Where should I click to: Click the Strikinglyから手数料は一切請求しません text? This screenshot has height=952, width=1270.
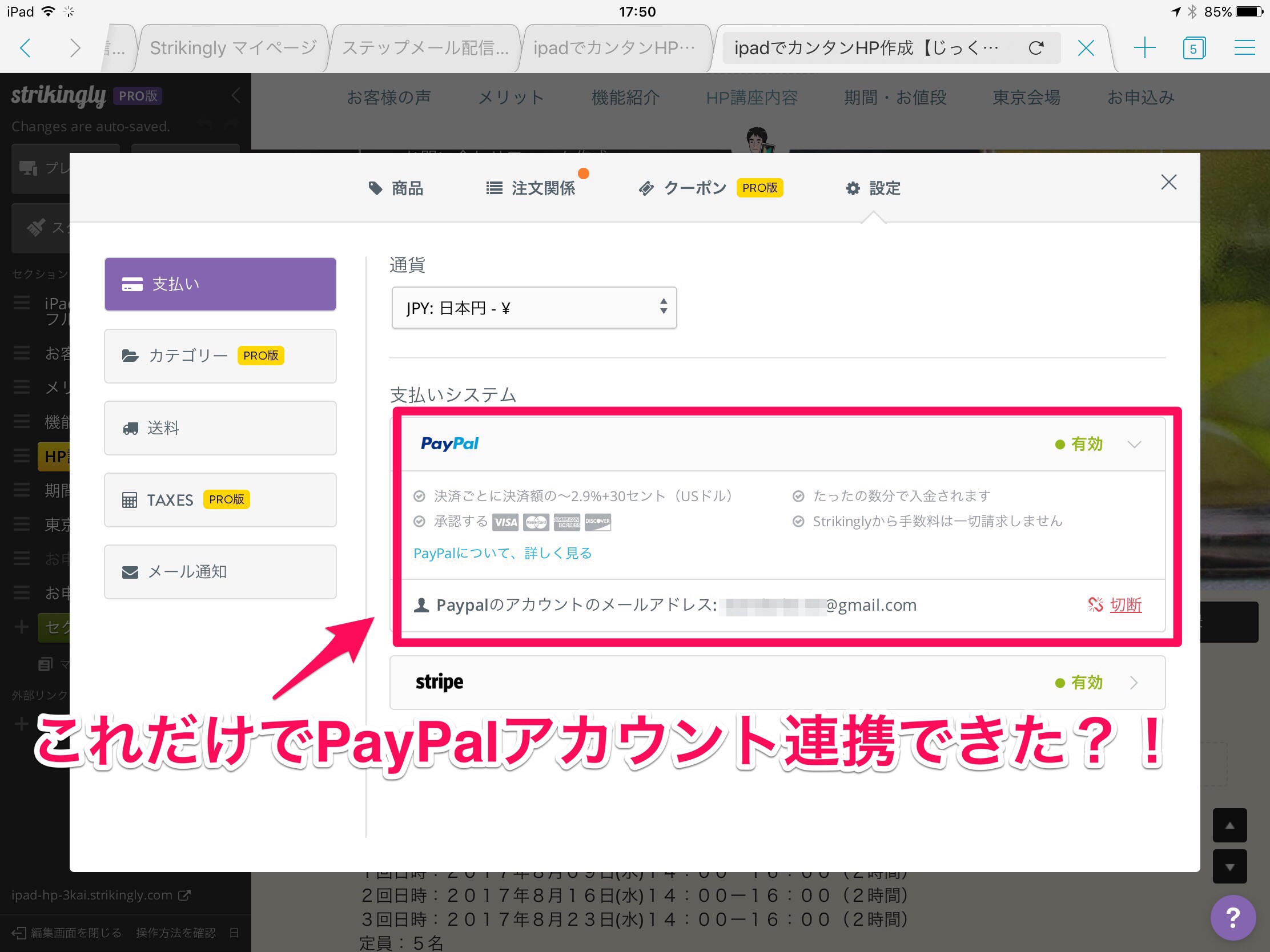[x=938, y=521]
